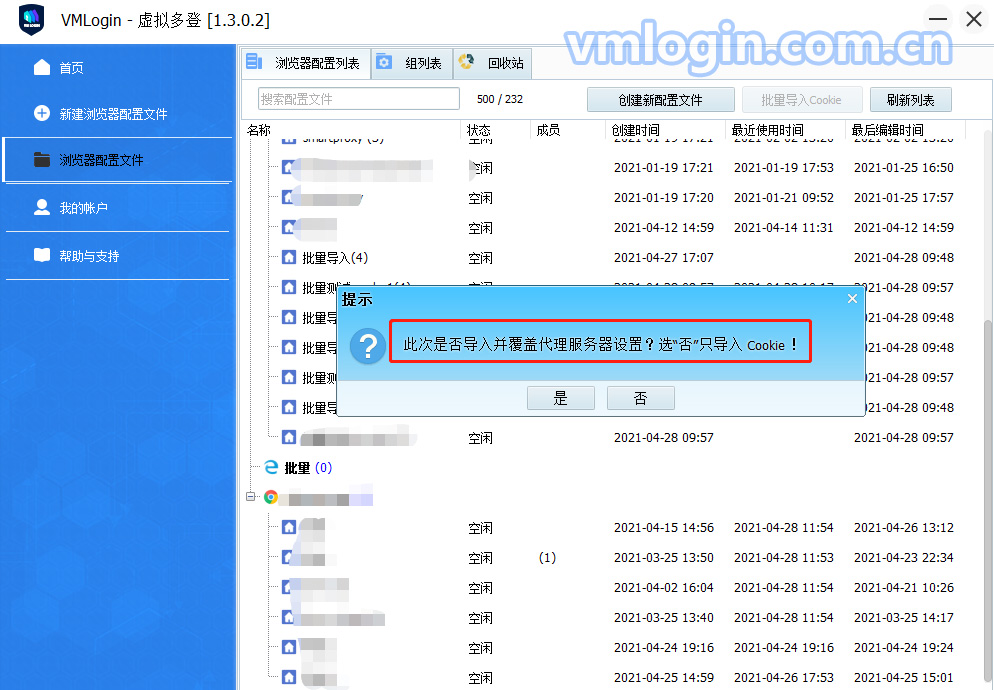994x690 pixels.
Task: Click the edit time 2021-04-26 13:12
Action: click(903, 528)
